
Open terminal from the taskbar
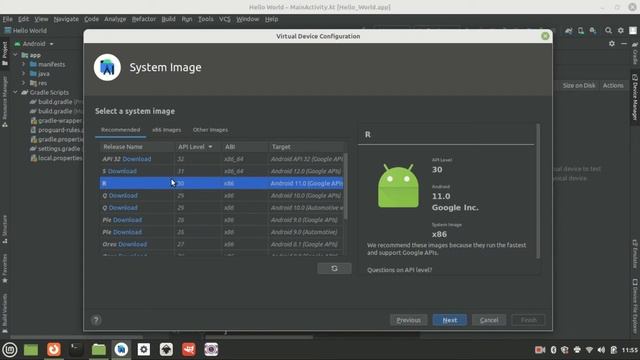[x=76, y=349]
